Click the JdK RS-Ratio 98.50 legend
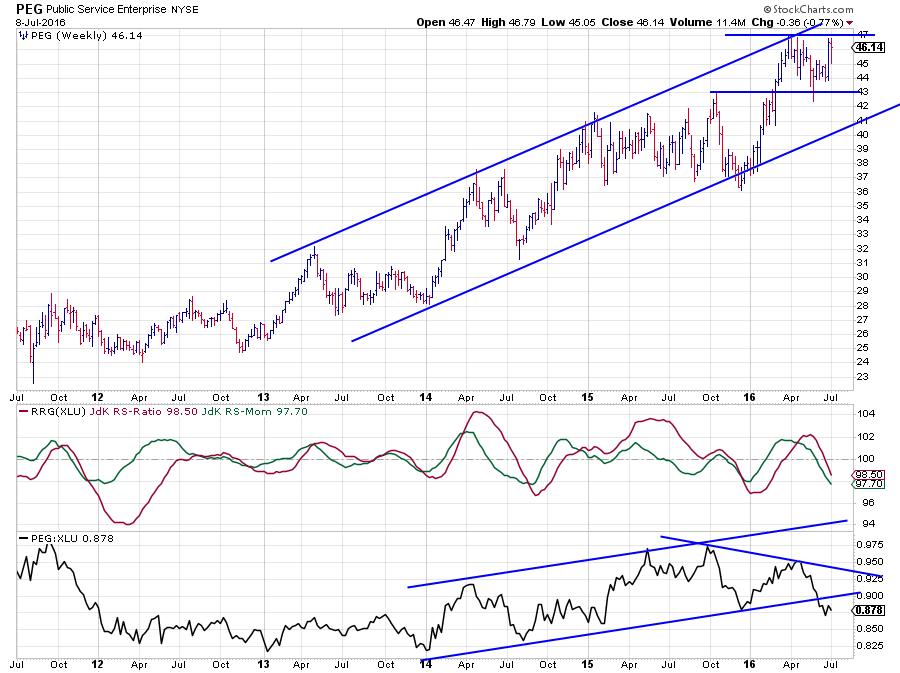This screenshot has height=673, width=900. pos(144,411)
